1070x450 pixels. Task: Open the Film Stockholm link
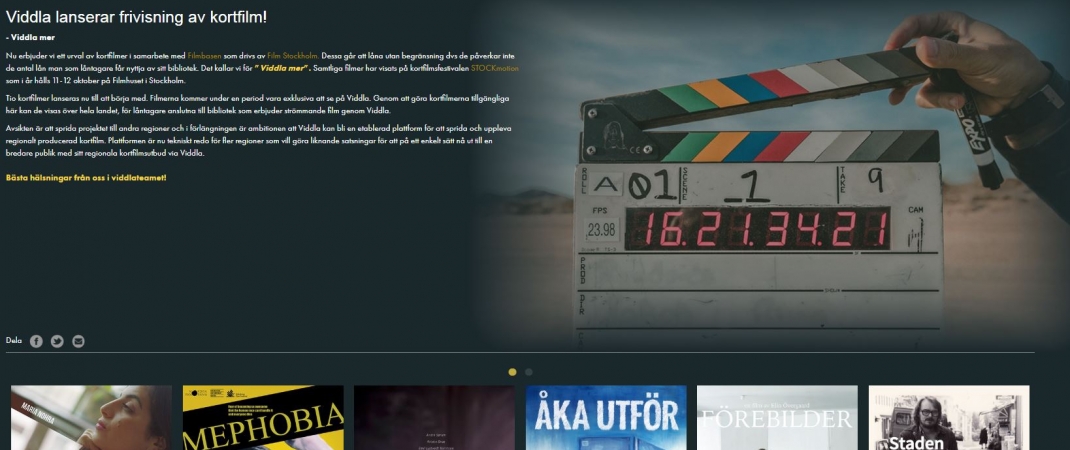pos(293,56)
